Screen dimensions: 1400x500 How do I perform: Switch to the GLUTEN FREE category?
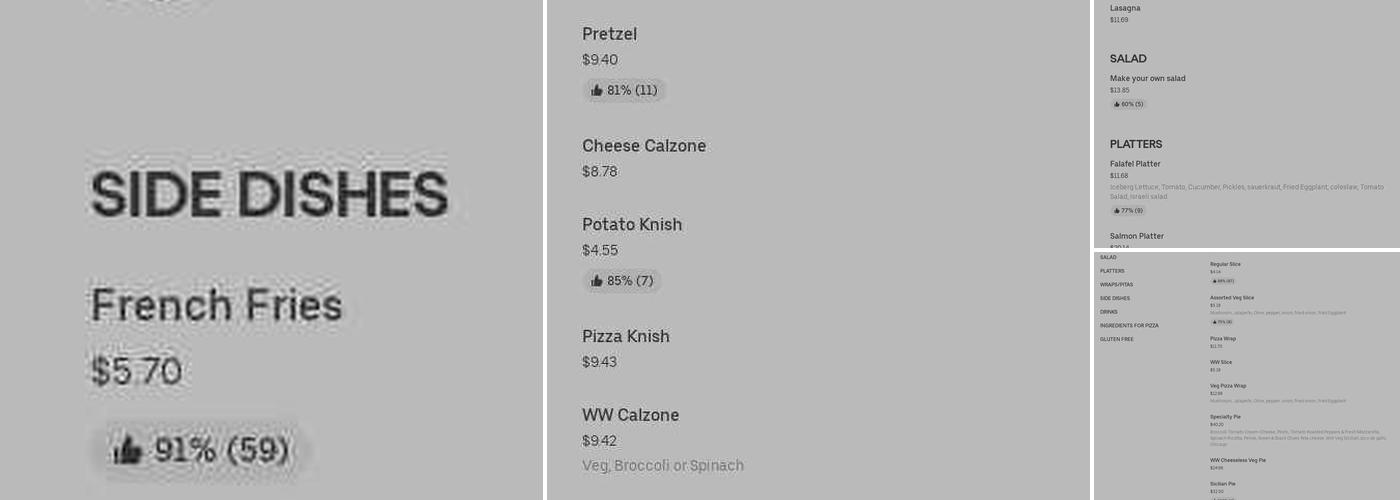point(1117,339)
